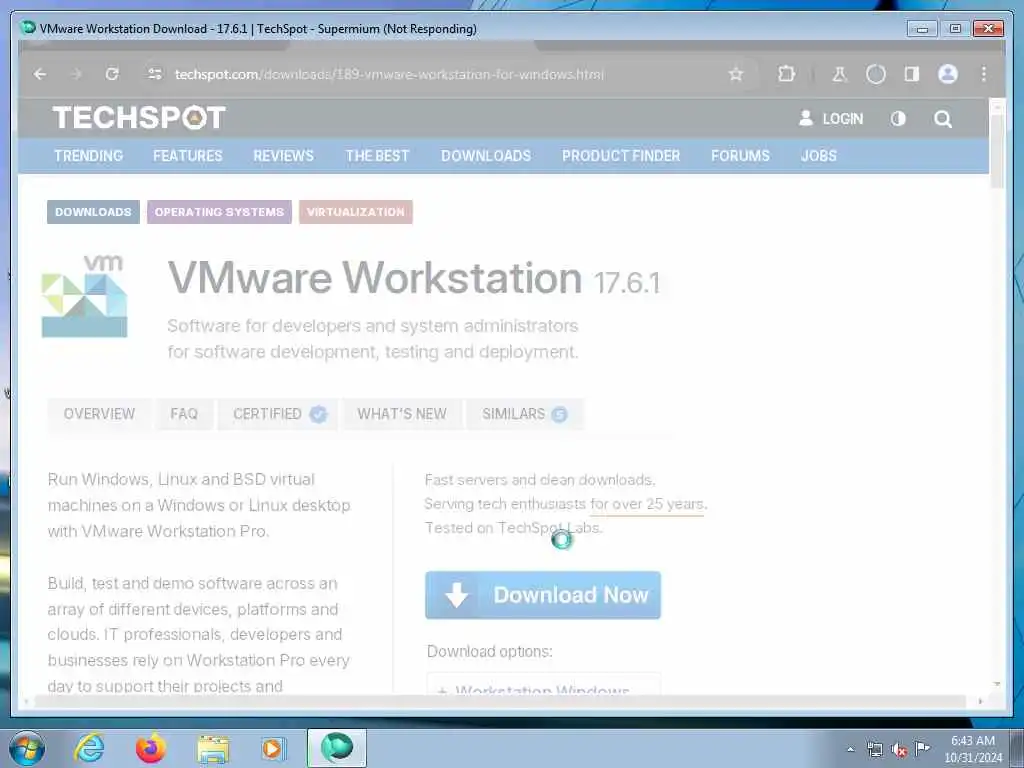This screenshot has width=1024, height=768.
Task: Toggle dark mode with the contrast icon
Action: tap(898, 119)
